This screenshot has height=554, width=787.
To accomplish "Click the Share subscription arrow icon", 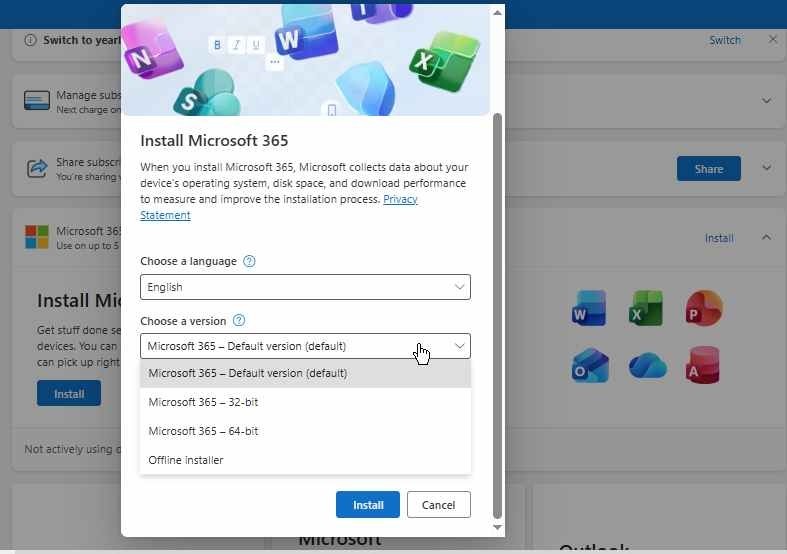I will click(37, 168).
